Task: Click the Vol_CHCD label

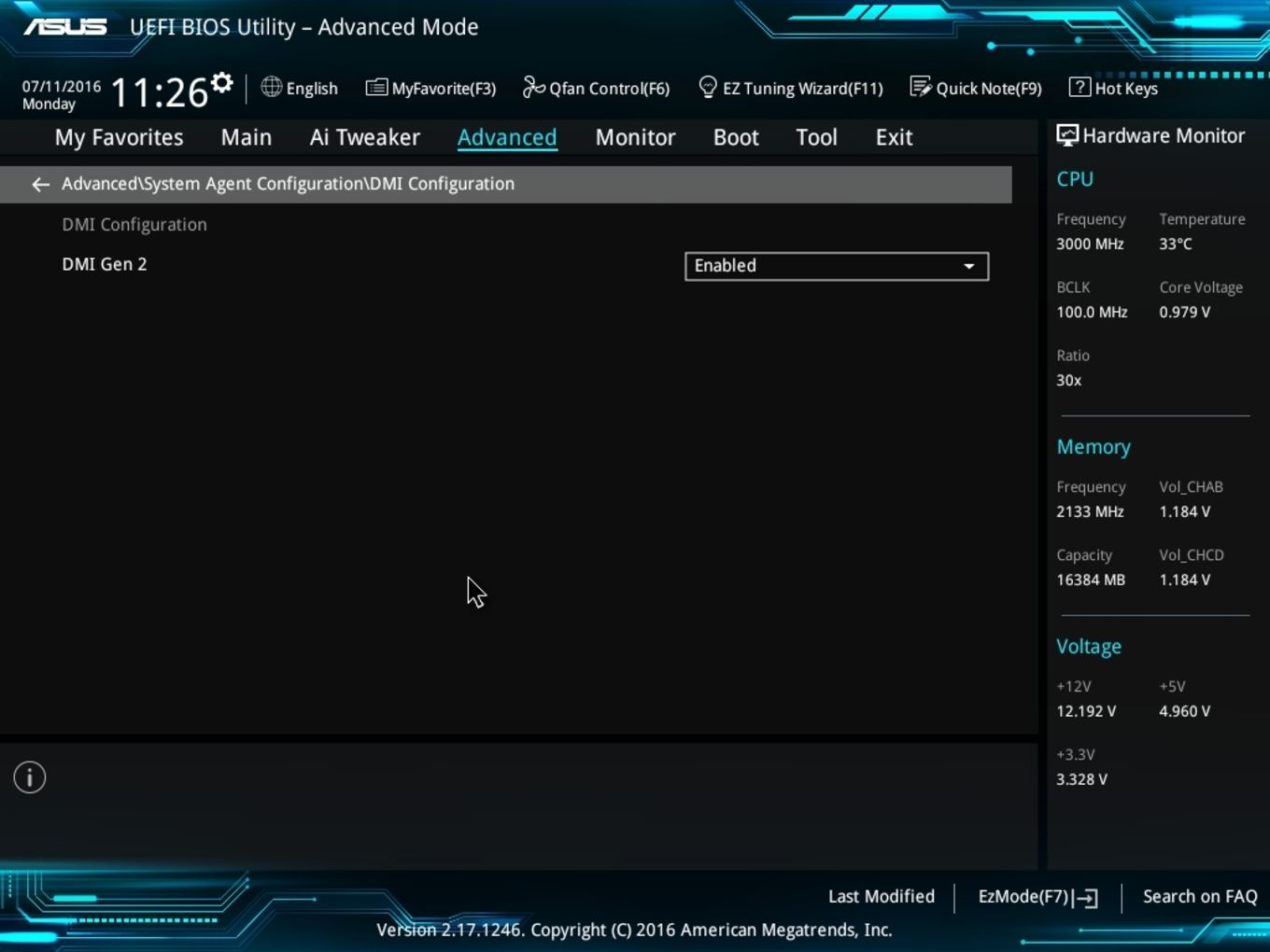Action: coord(1191,555)
